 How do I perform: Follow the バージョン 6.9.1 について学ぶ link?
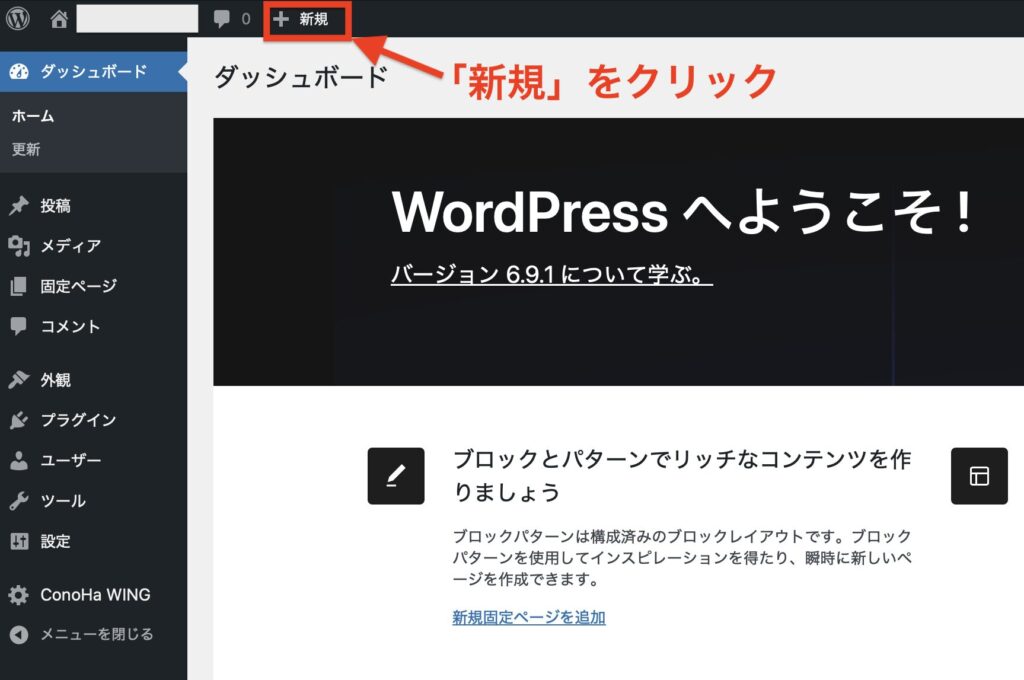pos(551,275)
